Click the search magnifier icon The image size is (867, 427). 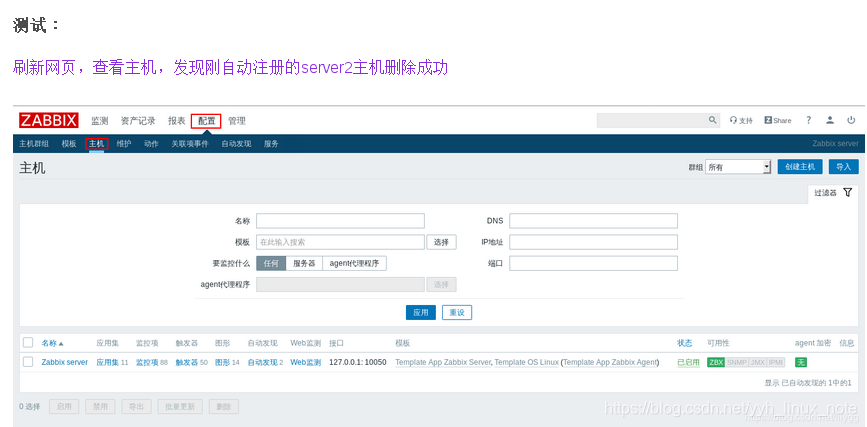(x=713, y=120)
